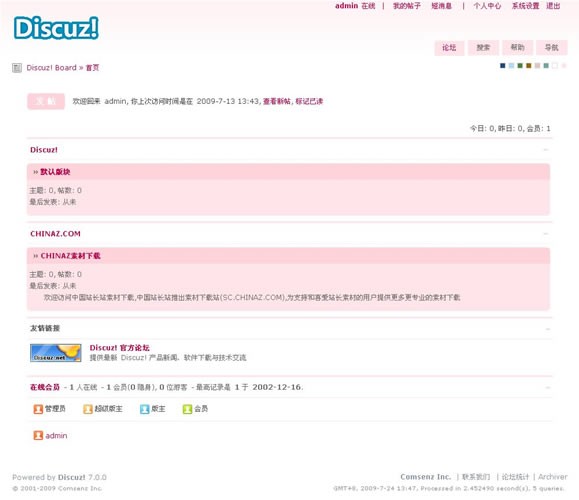The width and height of the screenshot is (579, 500).
Task: Click the 2002-12-16 record date text
Action: tap(277, 387)
